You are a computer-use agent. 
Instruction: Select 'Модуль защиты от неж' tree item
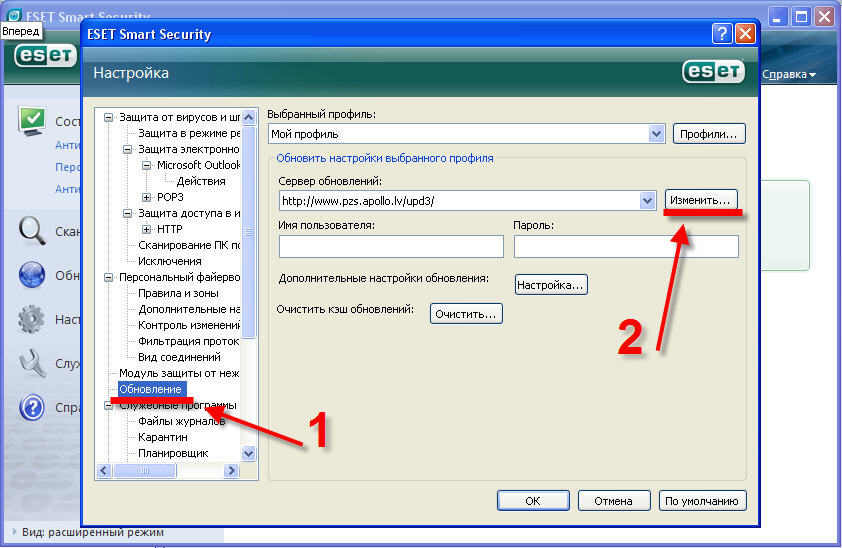pyautogui.click(x=179, y=373)
